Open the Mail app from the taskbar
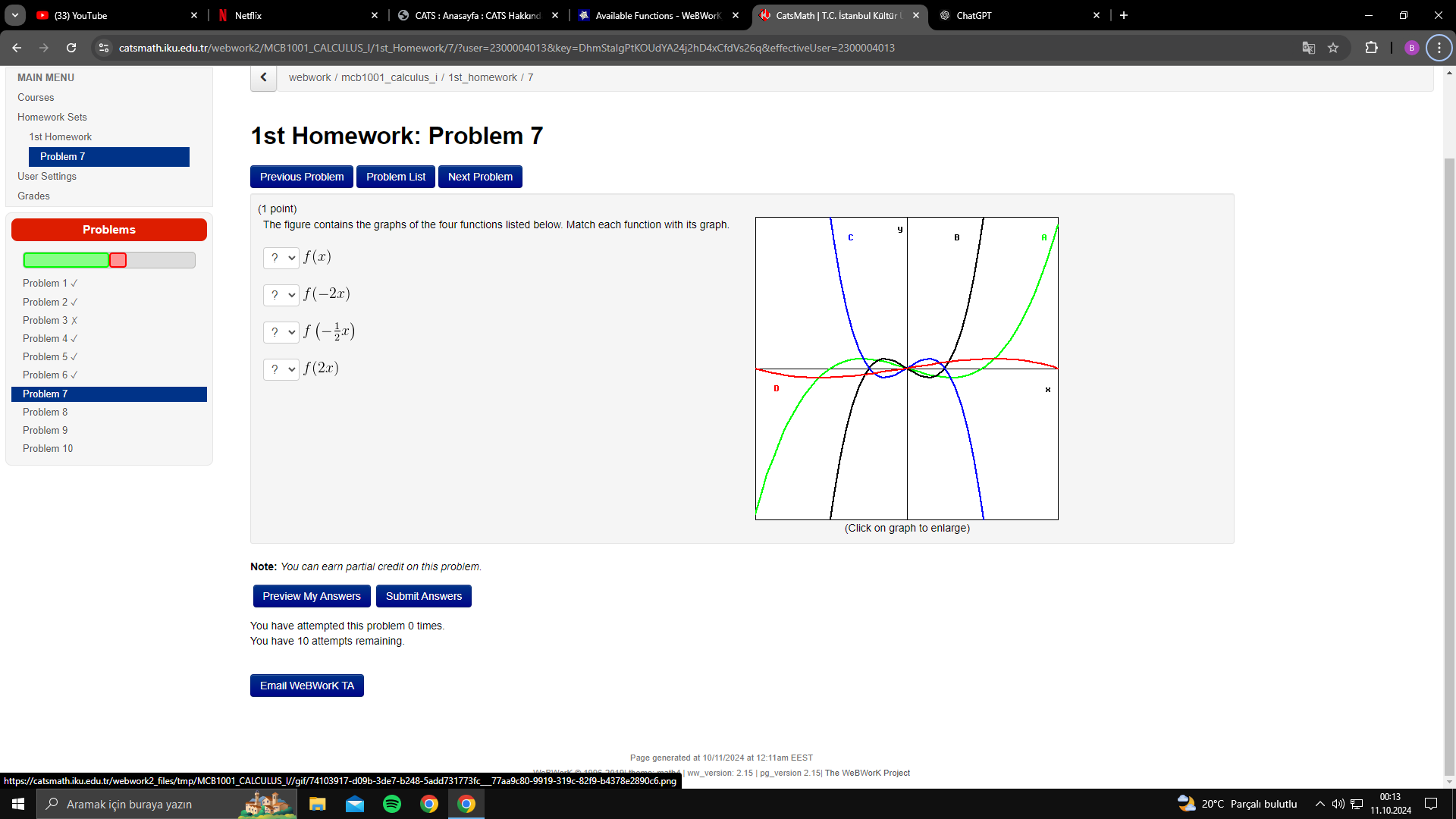Image resolution: width=1456 pixels, height=819 pixels. 355,804
